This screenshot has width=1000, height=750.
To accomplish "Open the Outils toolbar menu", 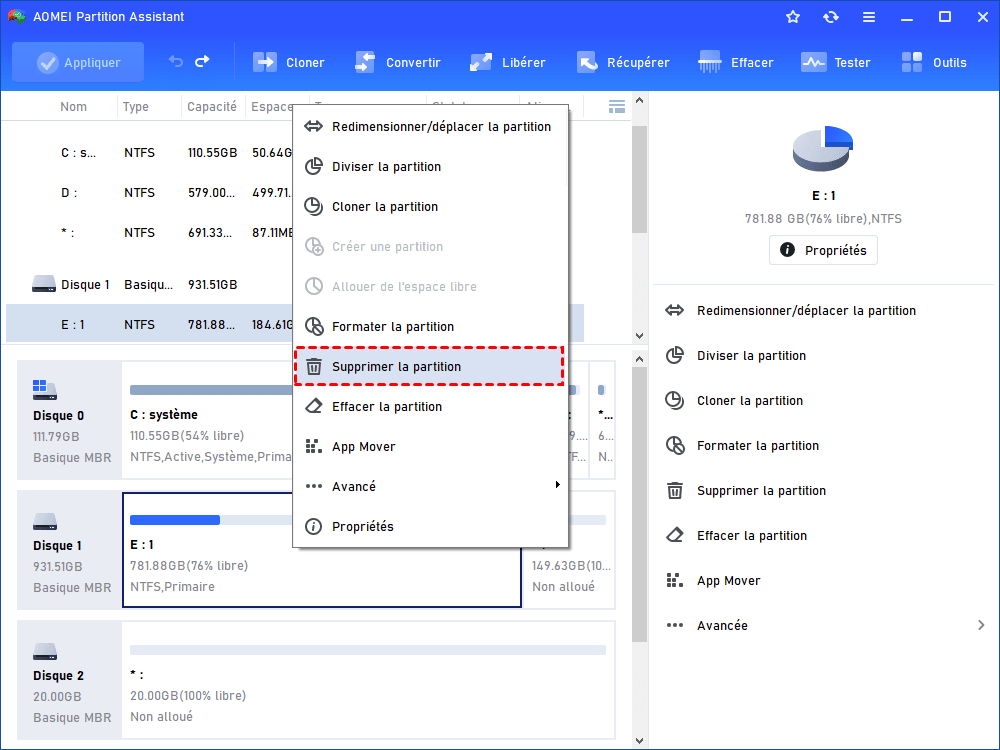I will pos(934,62).
